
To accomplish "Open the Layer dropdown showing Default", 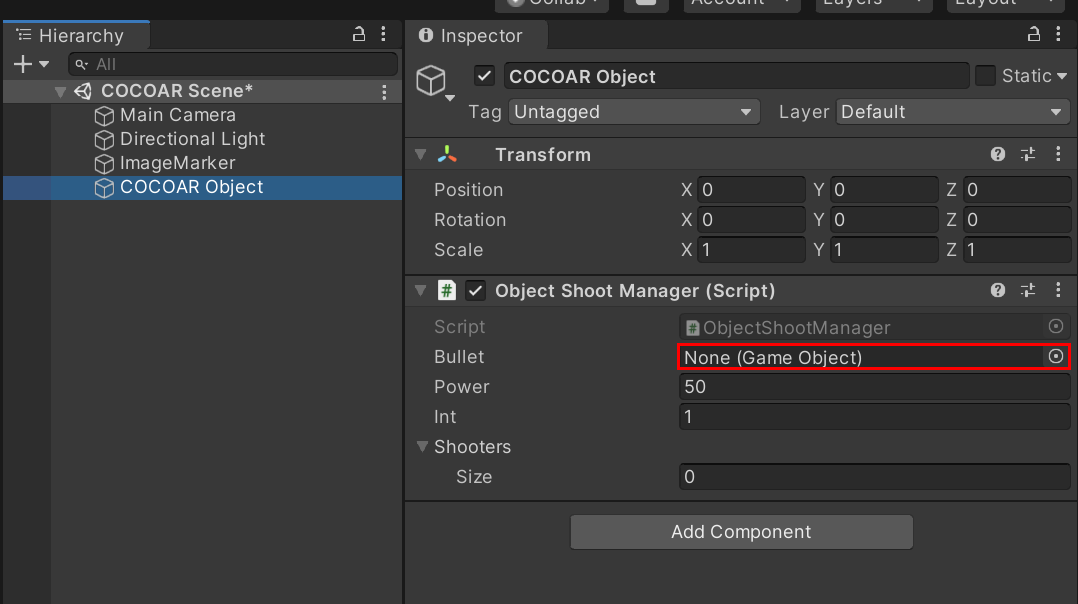I will pos(953,112).
